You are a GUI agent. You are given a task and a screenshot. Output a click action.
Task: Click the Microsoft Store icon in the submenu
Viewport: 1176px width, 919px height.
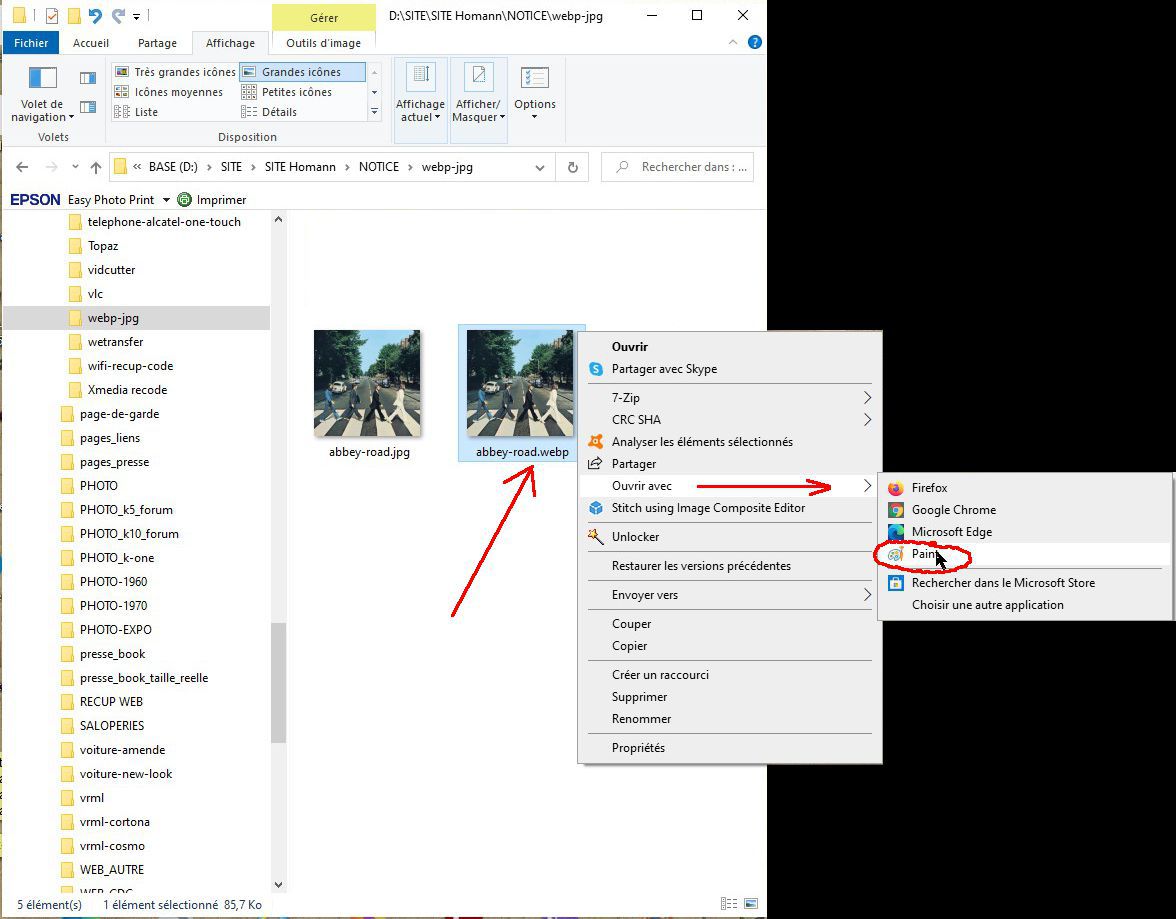pos(896,583)
